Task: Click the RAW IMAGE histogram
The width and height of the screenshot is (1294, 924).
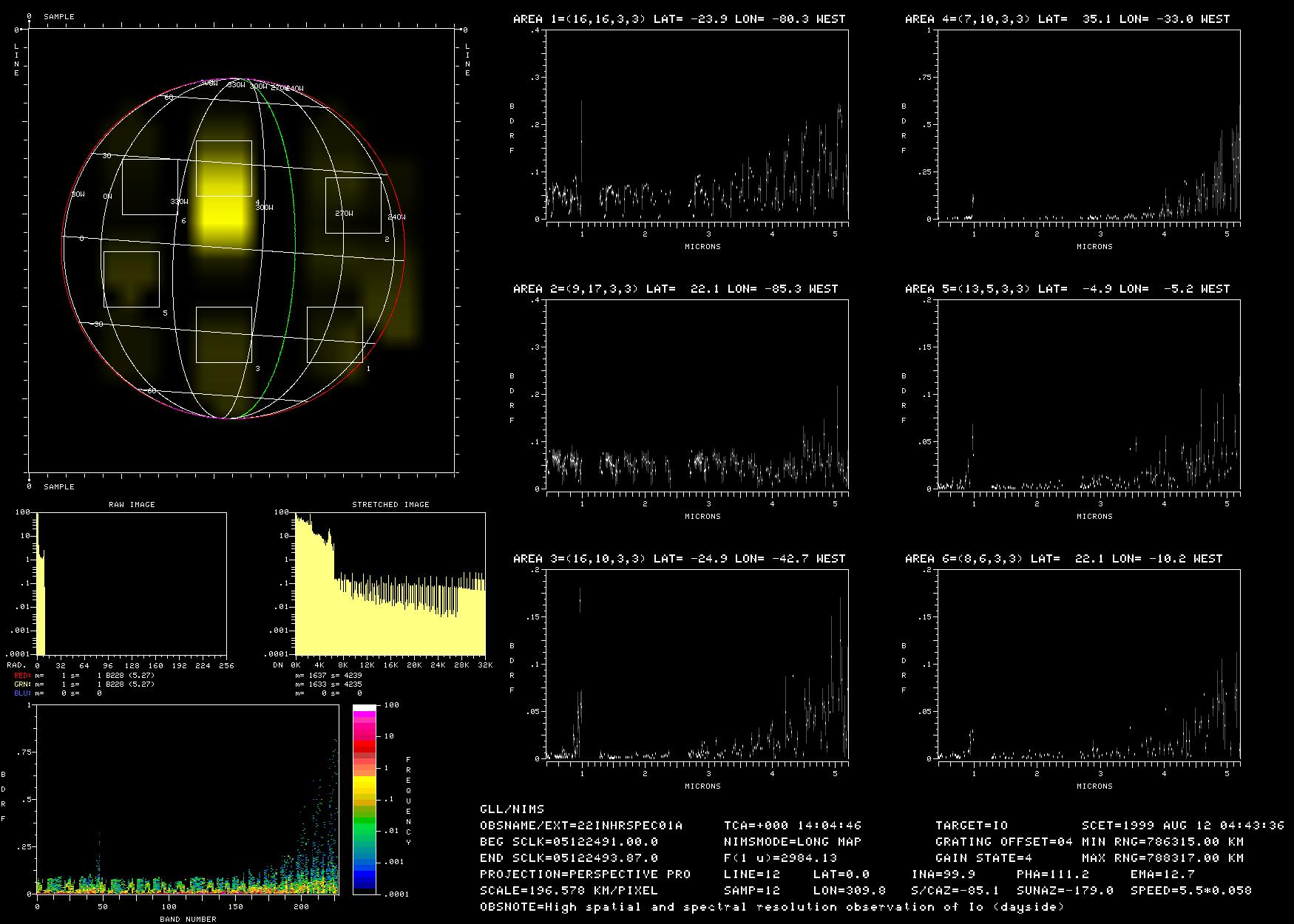Action: point(132,583)
